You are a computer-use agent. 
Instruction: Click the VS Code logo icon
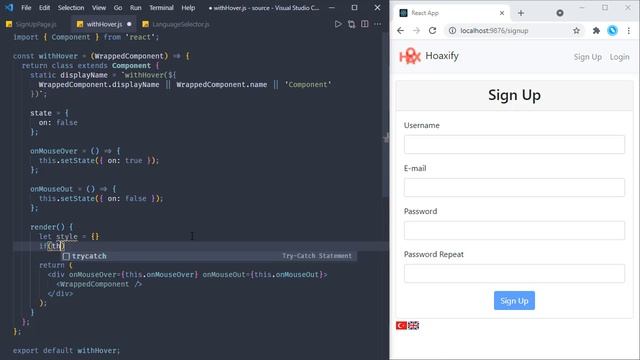[x=9, y=7]
